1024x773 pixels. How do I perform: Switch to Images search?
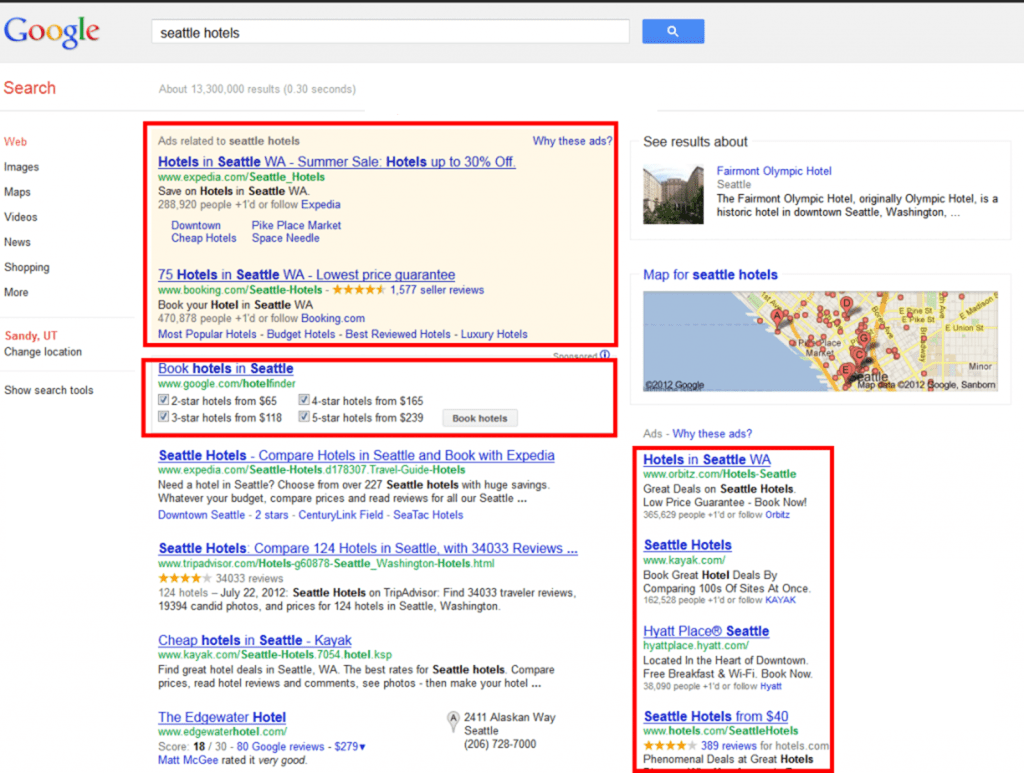point(22,167)
